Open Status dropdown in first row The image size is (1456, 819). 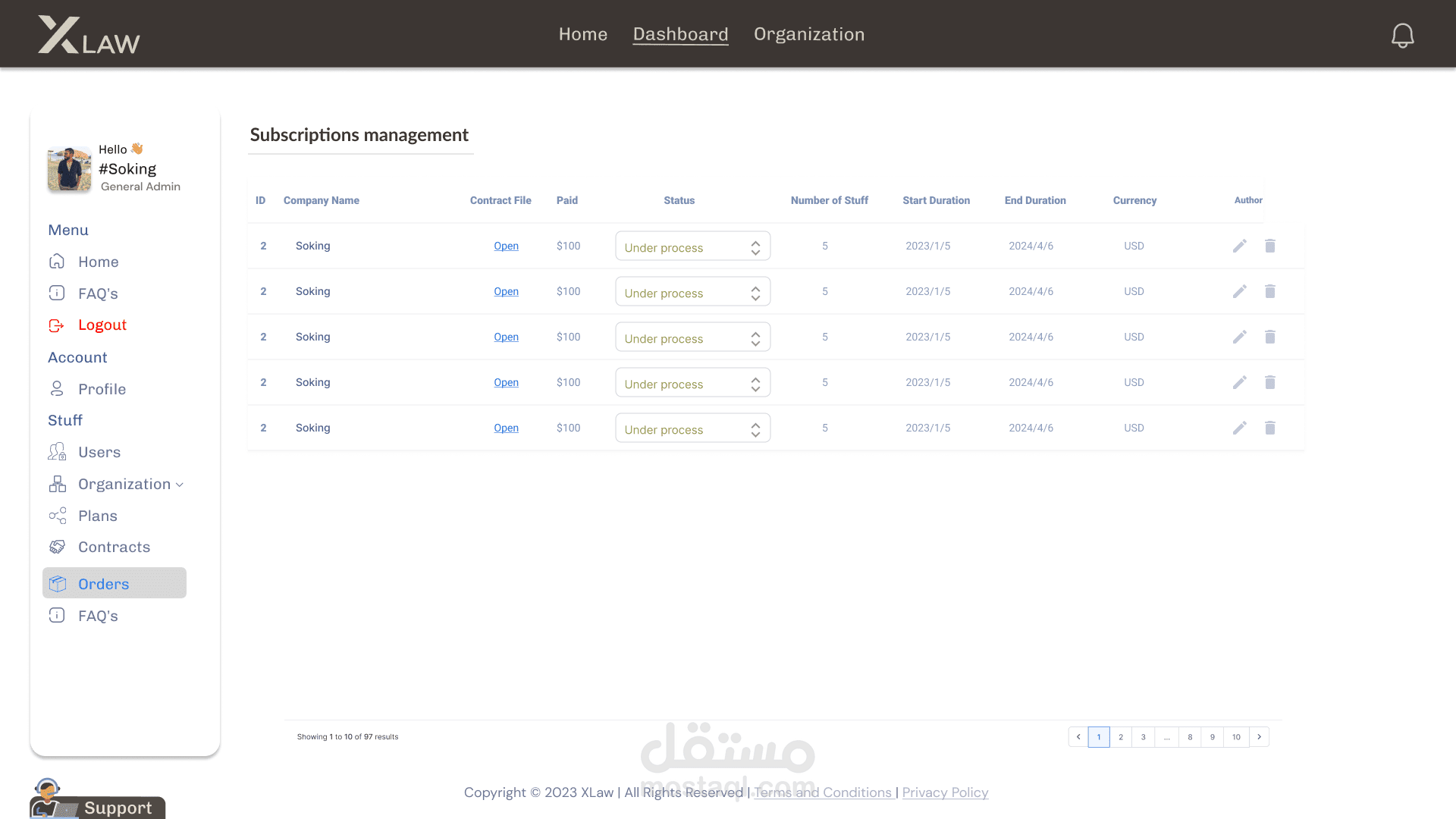[692, 246]
